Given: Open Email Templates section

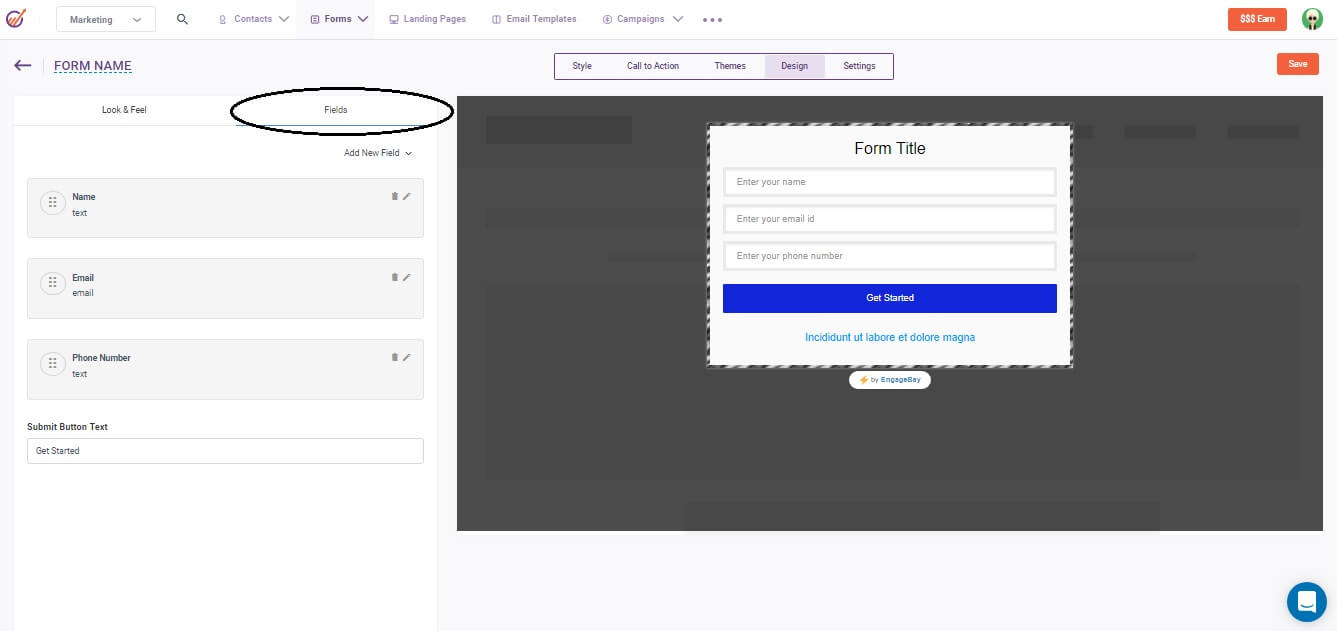Looking at the screenshot, I should (533, 18).
